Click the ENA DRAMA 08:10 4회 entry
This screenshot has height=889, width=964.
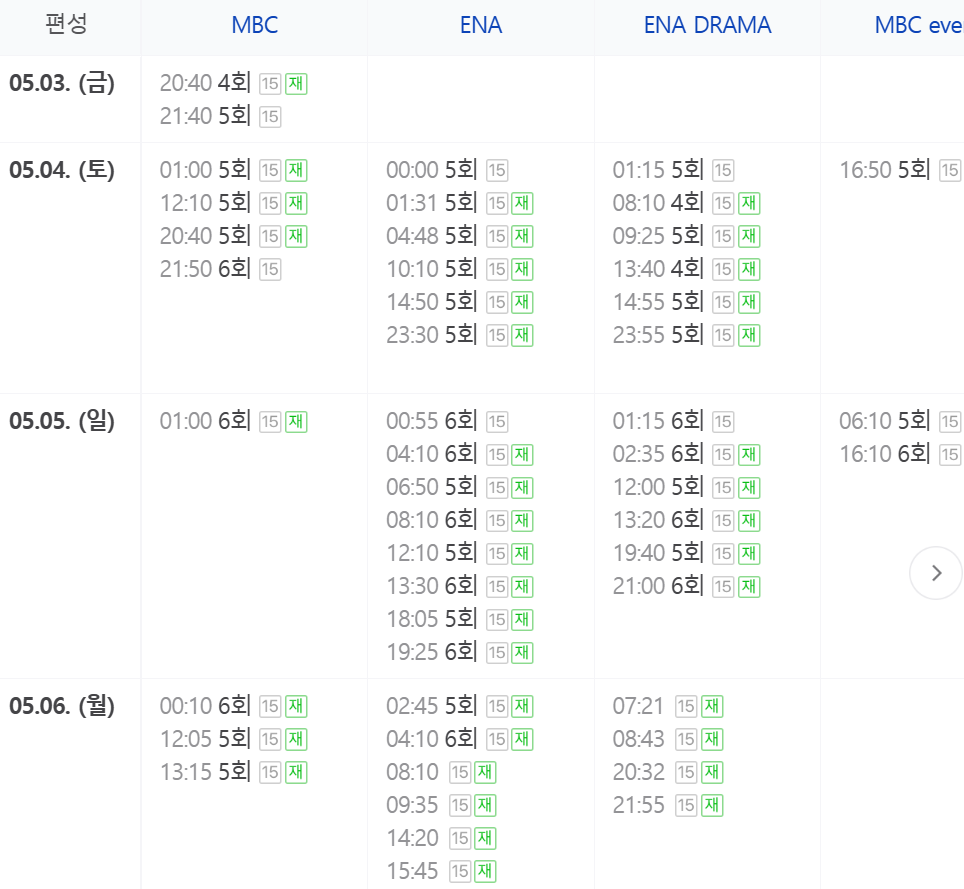click(x=686, y=203)
